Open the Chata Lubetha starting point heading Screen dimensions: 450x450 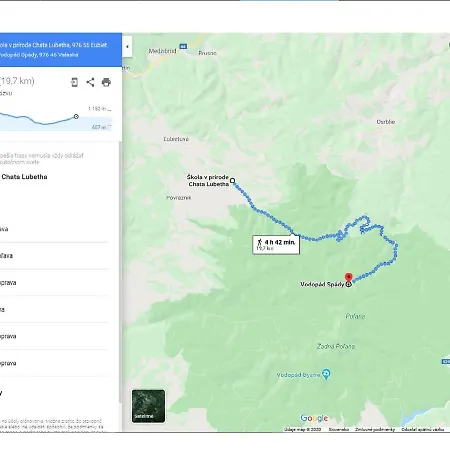pyautogui.click(x=24, y=177)
